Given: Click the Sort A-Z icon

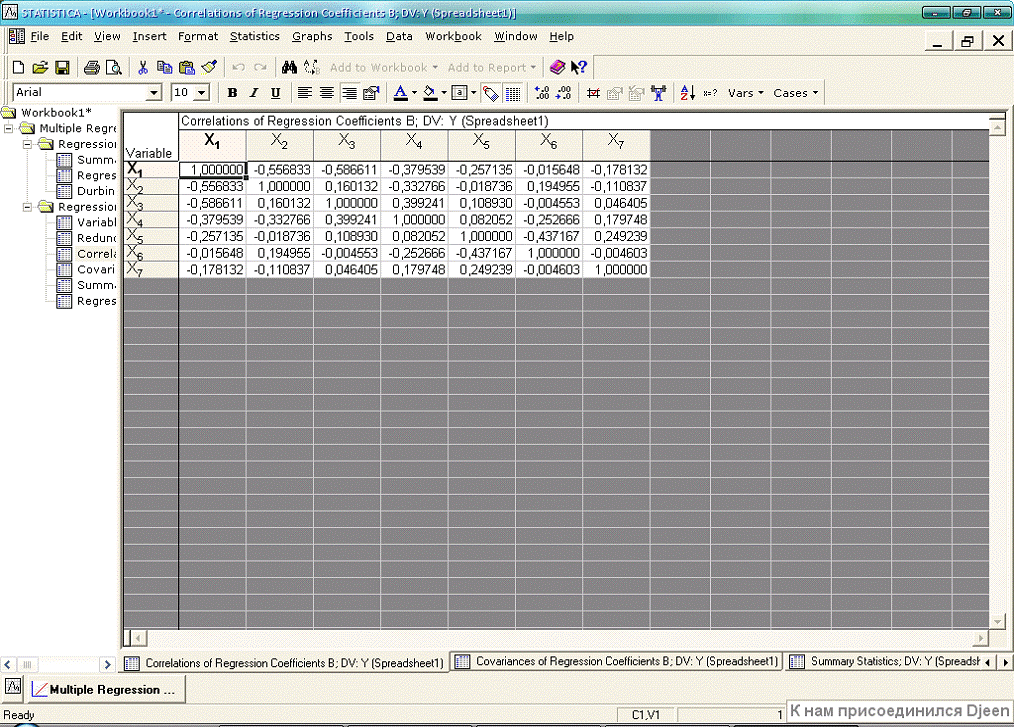Looking at the screenshot, I should (687, 93).
